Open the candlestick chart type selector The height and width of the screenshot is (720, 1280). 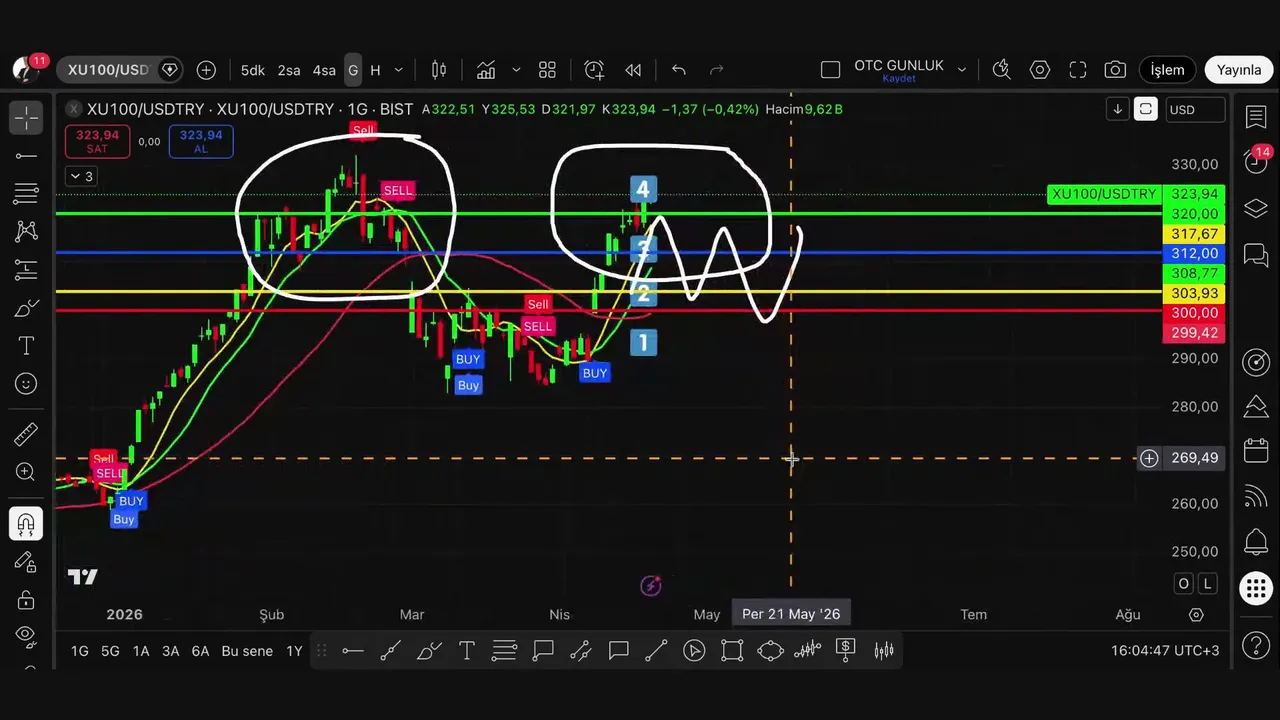[439, 70]
